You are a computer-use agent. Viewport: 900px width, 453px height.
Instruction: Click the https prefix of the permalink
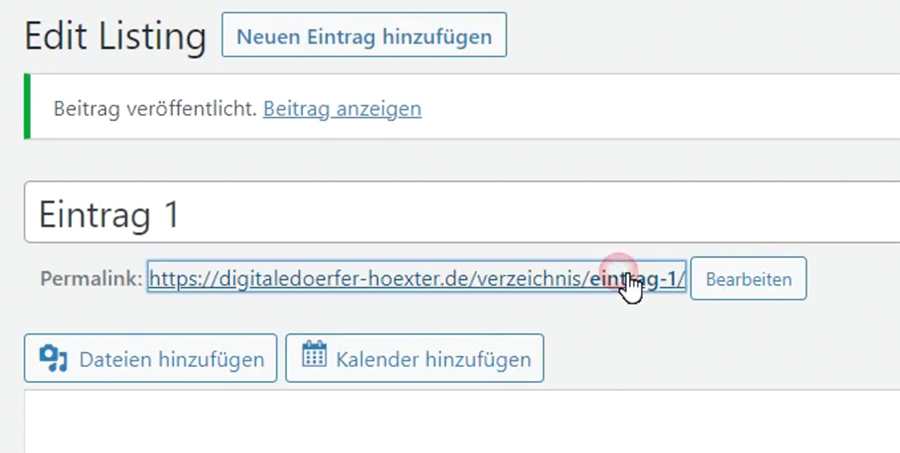point(174,279)
